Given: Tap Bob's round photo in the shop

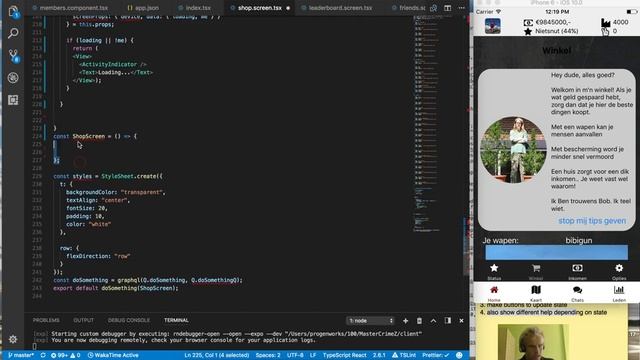Looking at the screenshot, I should pyautogui.click(x=513, y=150).
